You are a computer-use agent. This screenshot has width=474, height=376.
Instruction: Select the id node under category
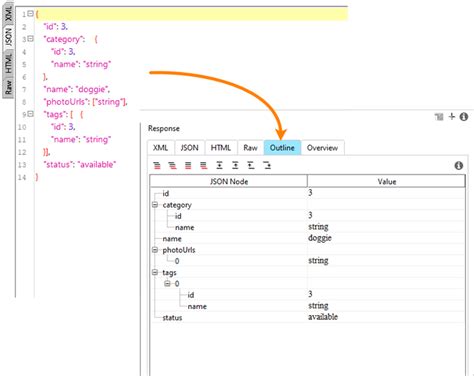[178, 216]
